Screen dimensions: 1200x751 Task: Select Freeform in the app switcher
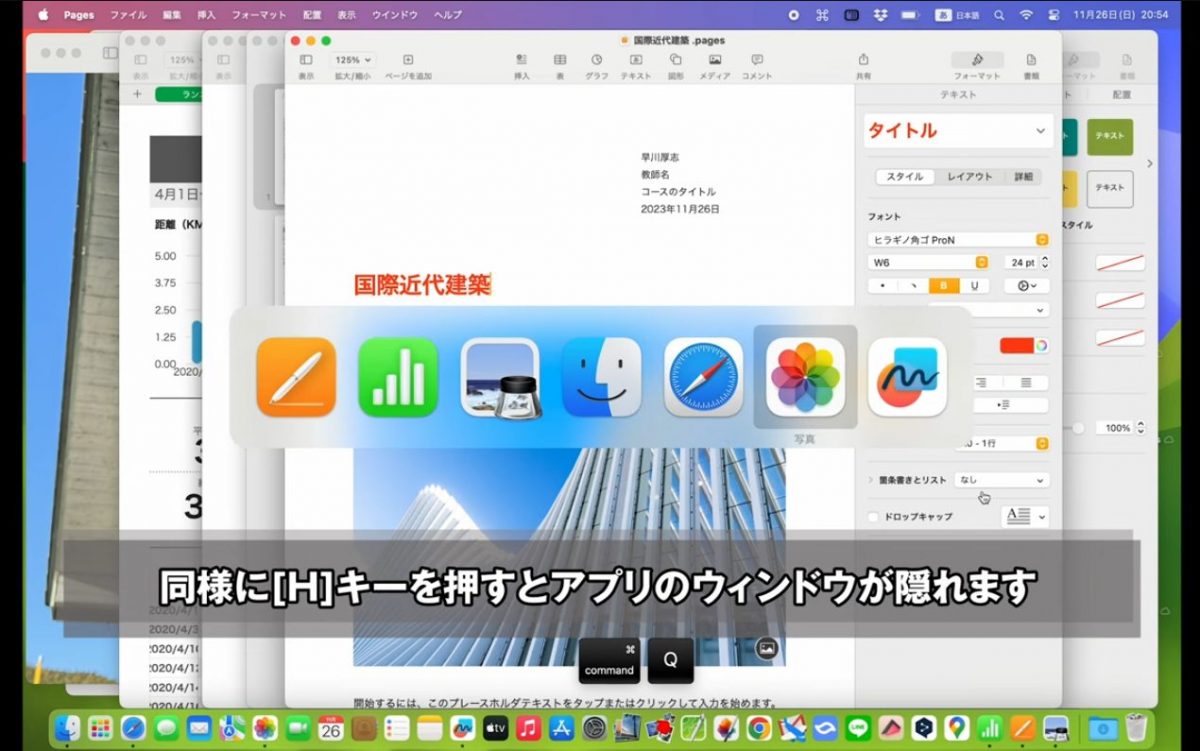(x=907, y=377)
